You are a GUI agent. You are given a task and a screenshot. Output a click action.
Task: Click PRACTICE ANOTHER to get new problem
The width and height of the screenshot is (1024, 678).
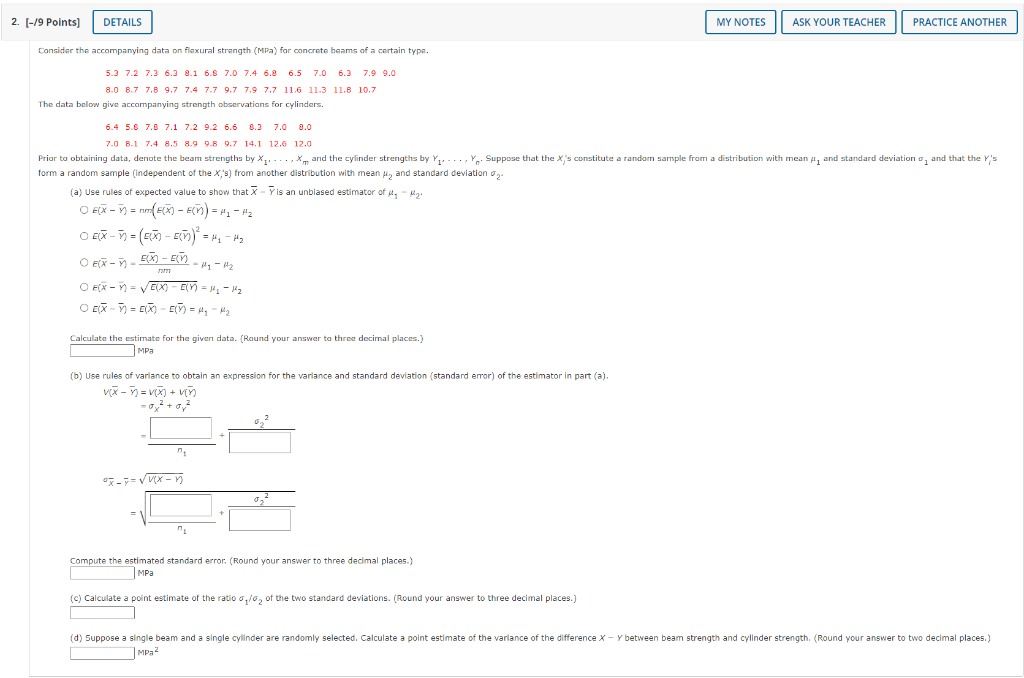(x=958, y=21)
